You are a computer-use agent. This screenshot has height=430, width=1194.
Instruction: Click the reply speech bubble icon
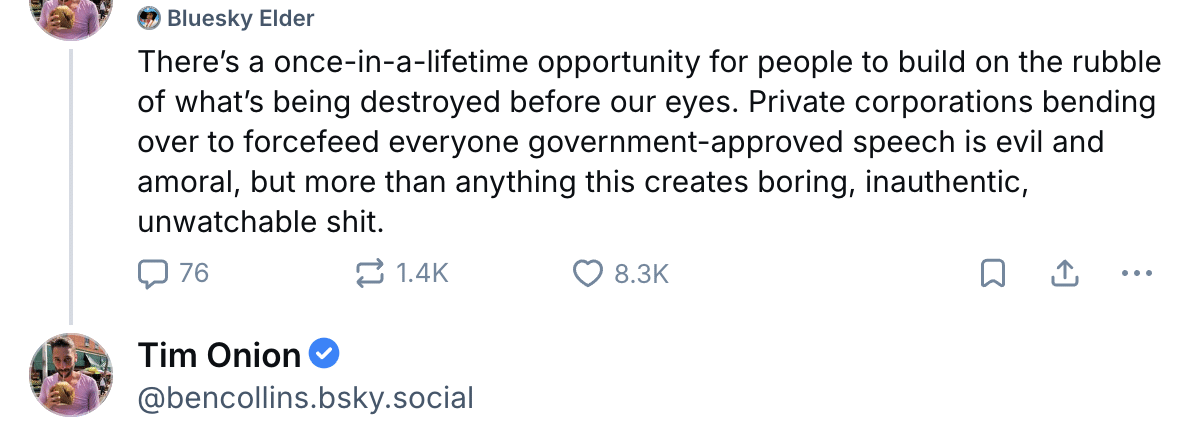(153, 273)
